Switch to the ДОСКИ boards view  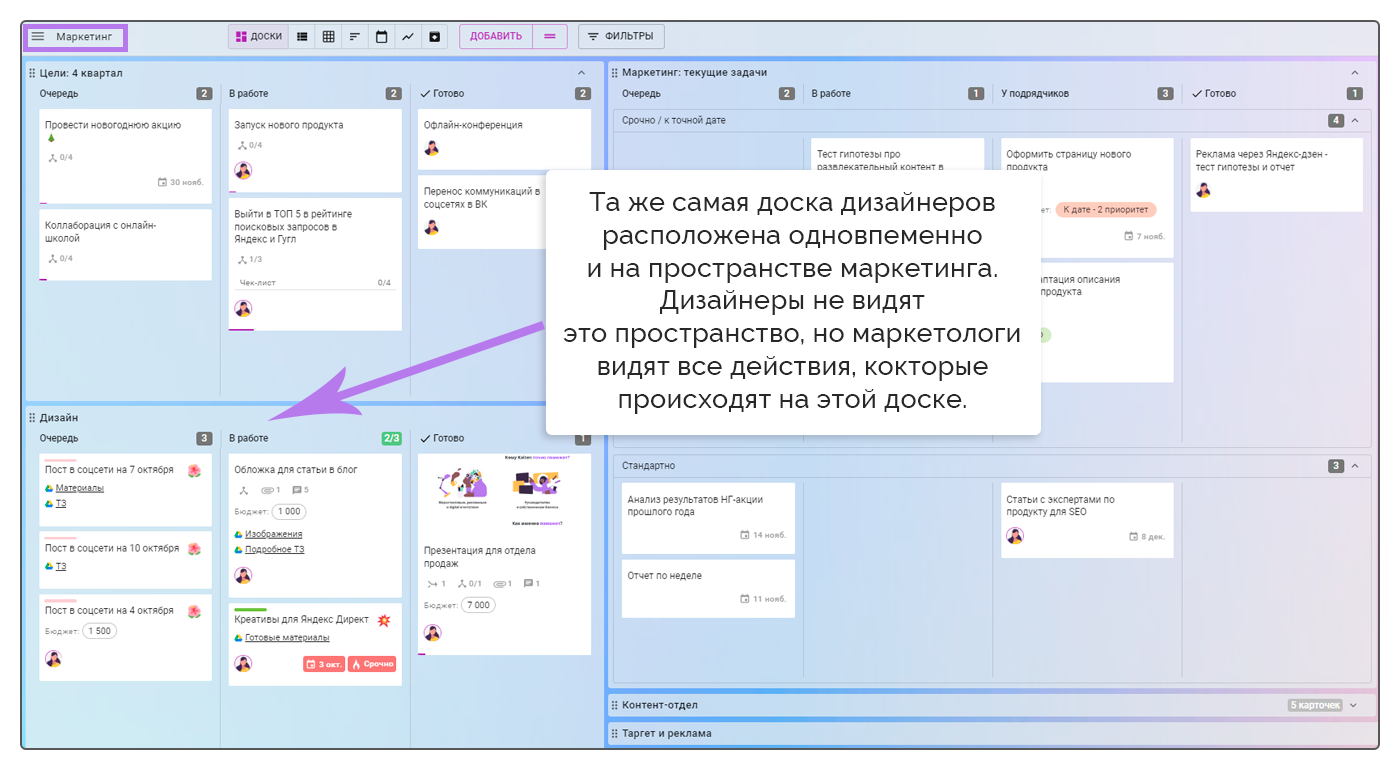tap(258, 37)
